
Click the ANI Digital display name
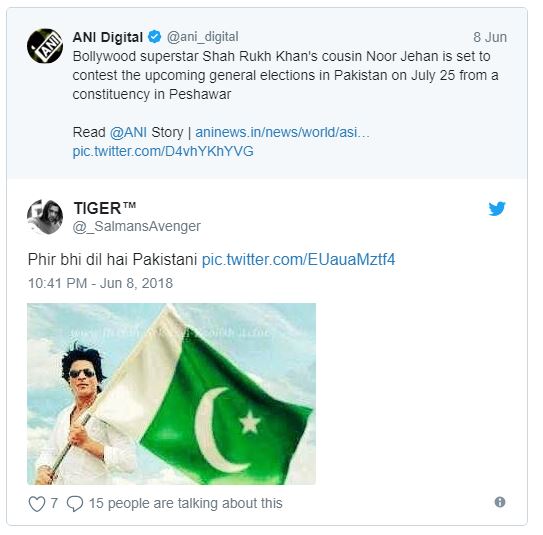point(108,37)
